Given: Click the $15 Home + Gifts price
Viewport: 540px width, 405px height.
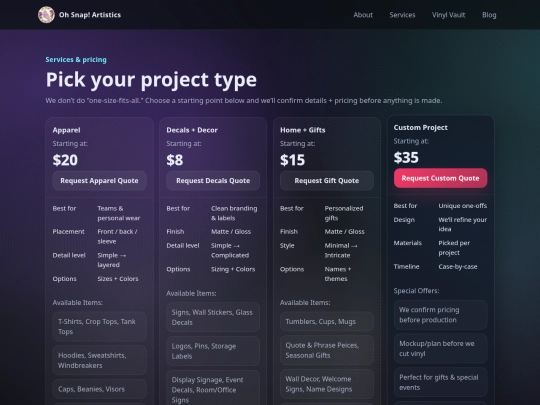Looking at the screenshot, I should pyautogui.click(x=292, y=160).
